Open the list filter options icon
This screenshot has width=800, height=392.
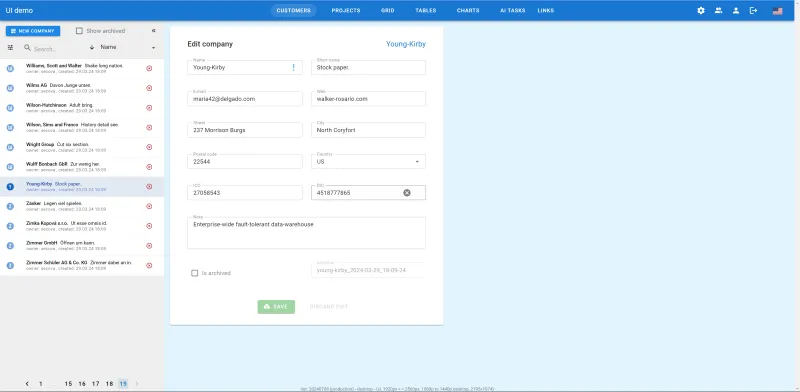10,47
